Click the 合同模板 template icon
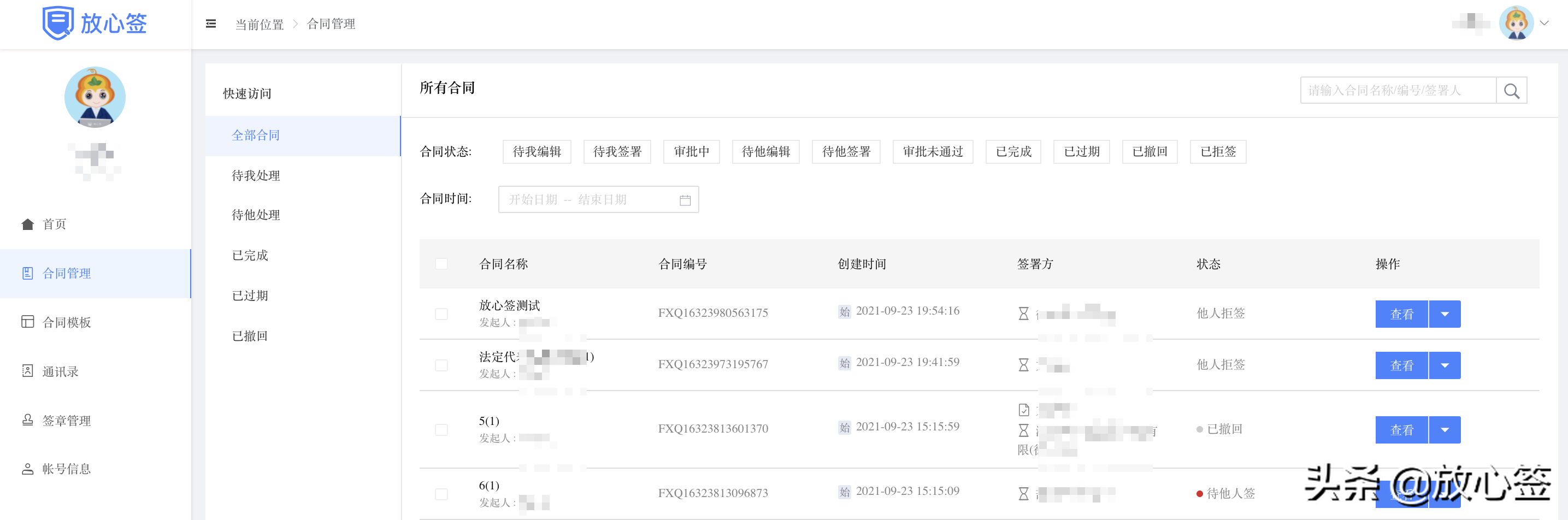1568x520 pixels. (27, 322)
